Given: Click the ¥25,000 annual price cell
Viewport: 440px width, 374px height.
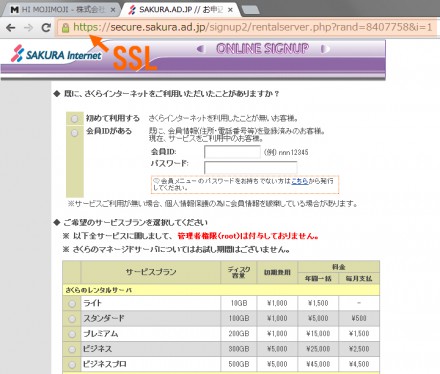Looking at the screenshot, I should (318, 349).
